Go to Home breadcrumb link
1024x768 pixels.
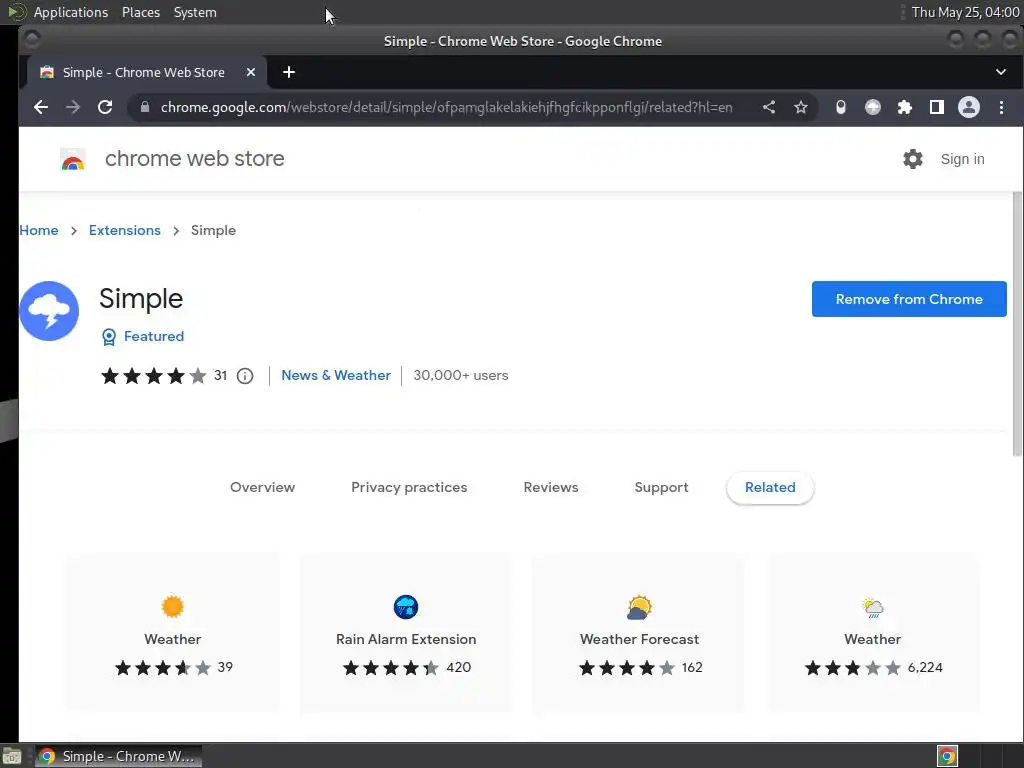click(x=39, y=231)
